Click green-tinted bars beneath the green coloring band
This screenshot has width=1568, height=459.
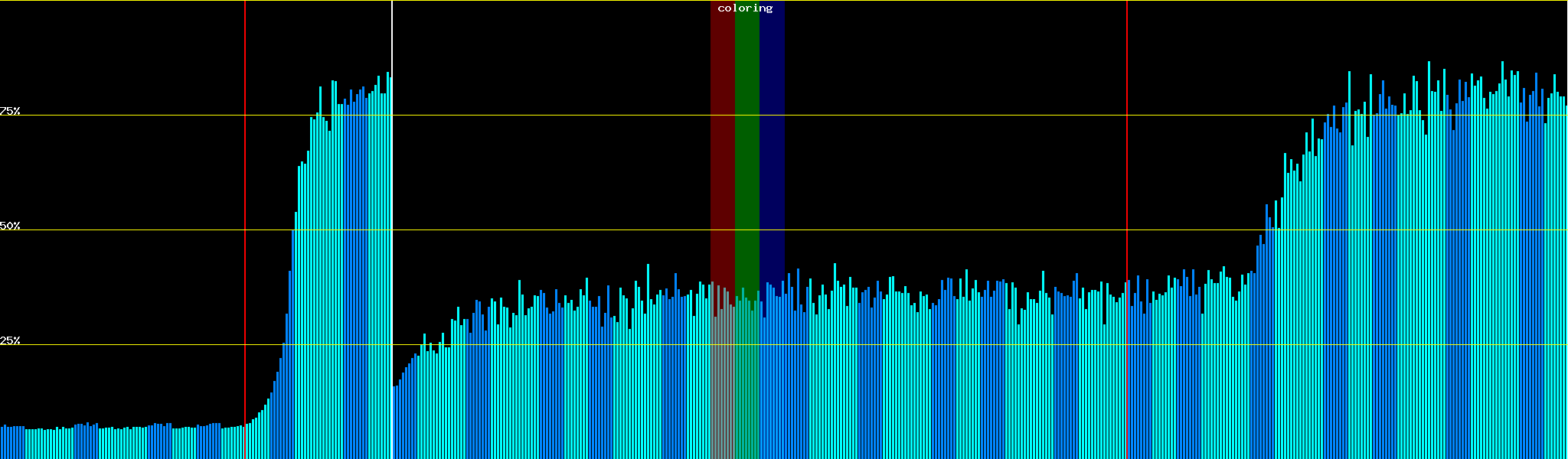[x=746, y=382]
